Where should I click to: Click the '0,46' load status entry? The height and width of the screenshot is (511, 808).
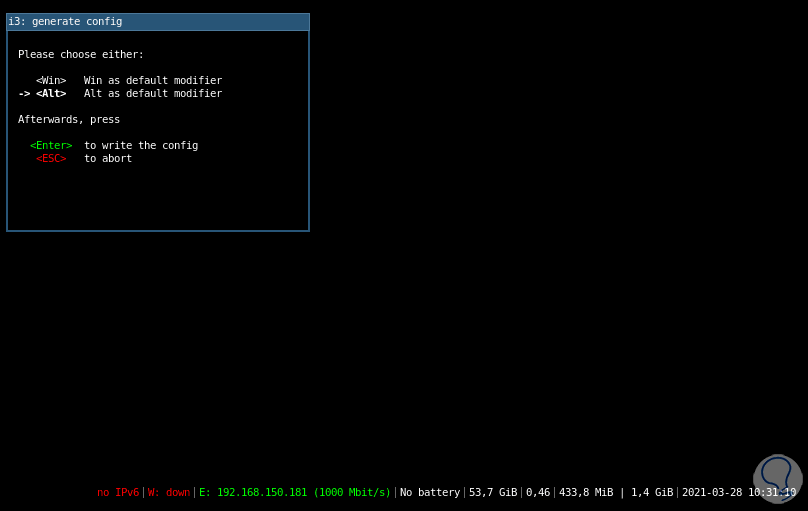(x=538, y=492)
